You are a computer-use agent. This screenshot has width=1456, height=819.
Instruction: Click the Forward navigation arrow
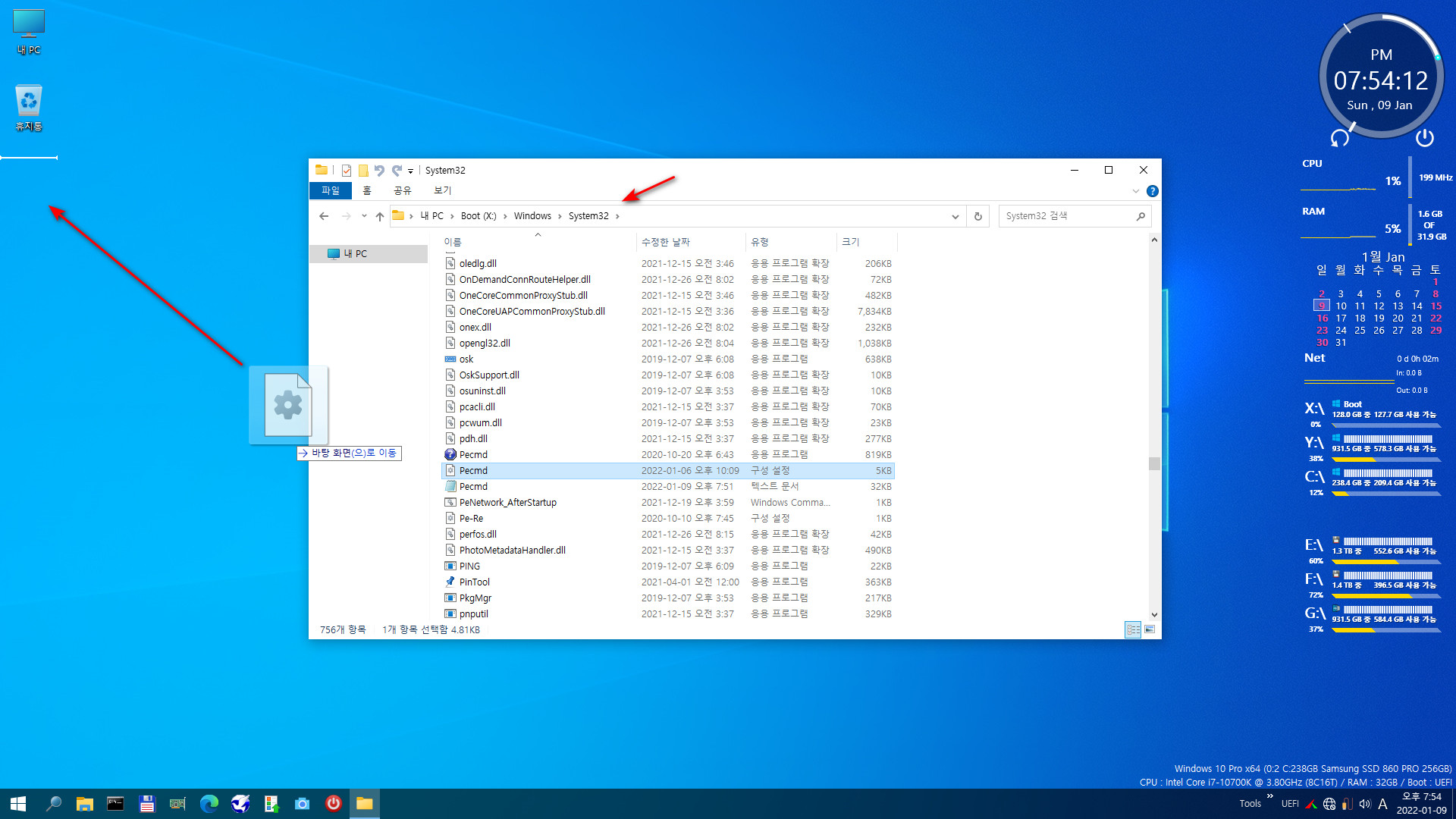pyautogui.click(x=346, y=216)
